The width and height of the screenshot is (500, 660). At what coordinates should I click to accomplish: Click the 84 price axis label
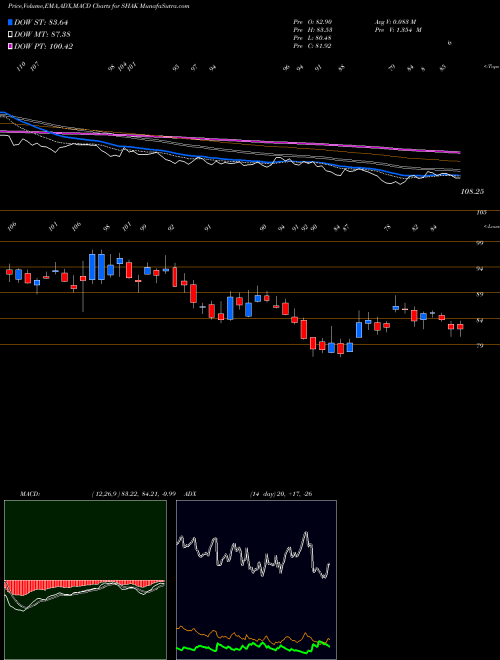479,320
